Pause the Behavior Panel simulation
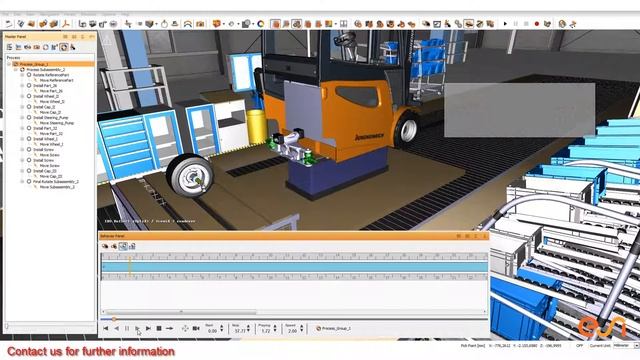Screen dimensions: 640x360 coord(127,328)
